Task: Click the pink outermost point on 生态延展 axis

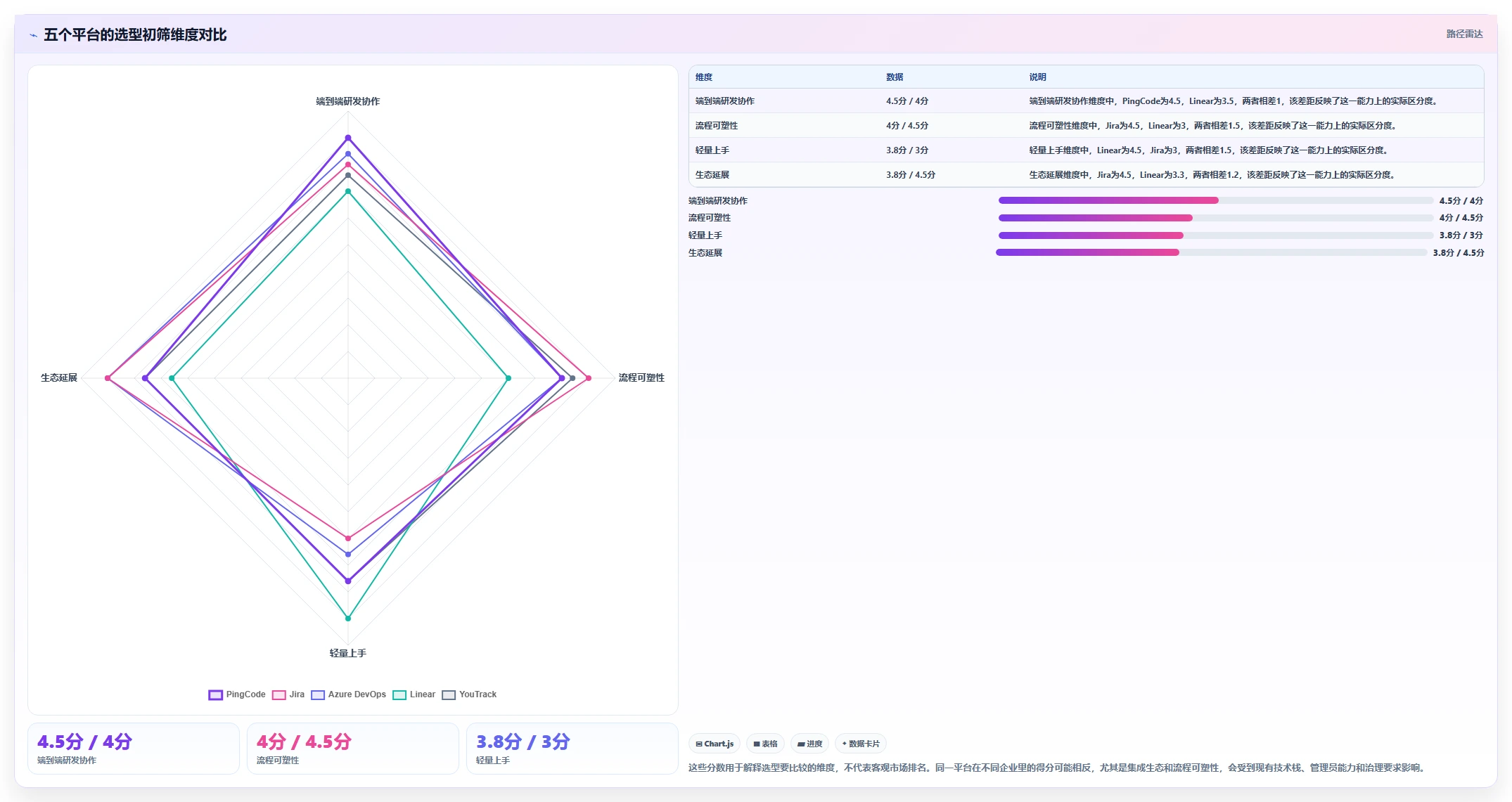Action: [108, 378]
